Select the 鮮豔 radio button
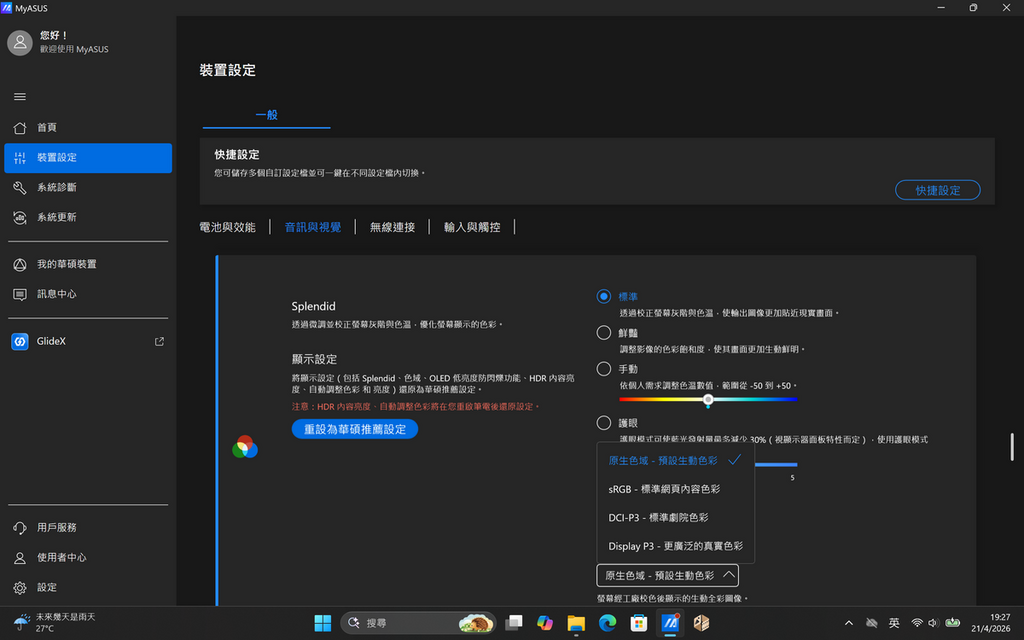 603,332
